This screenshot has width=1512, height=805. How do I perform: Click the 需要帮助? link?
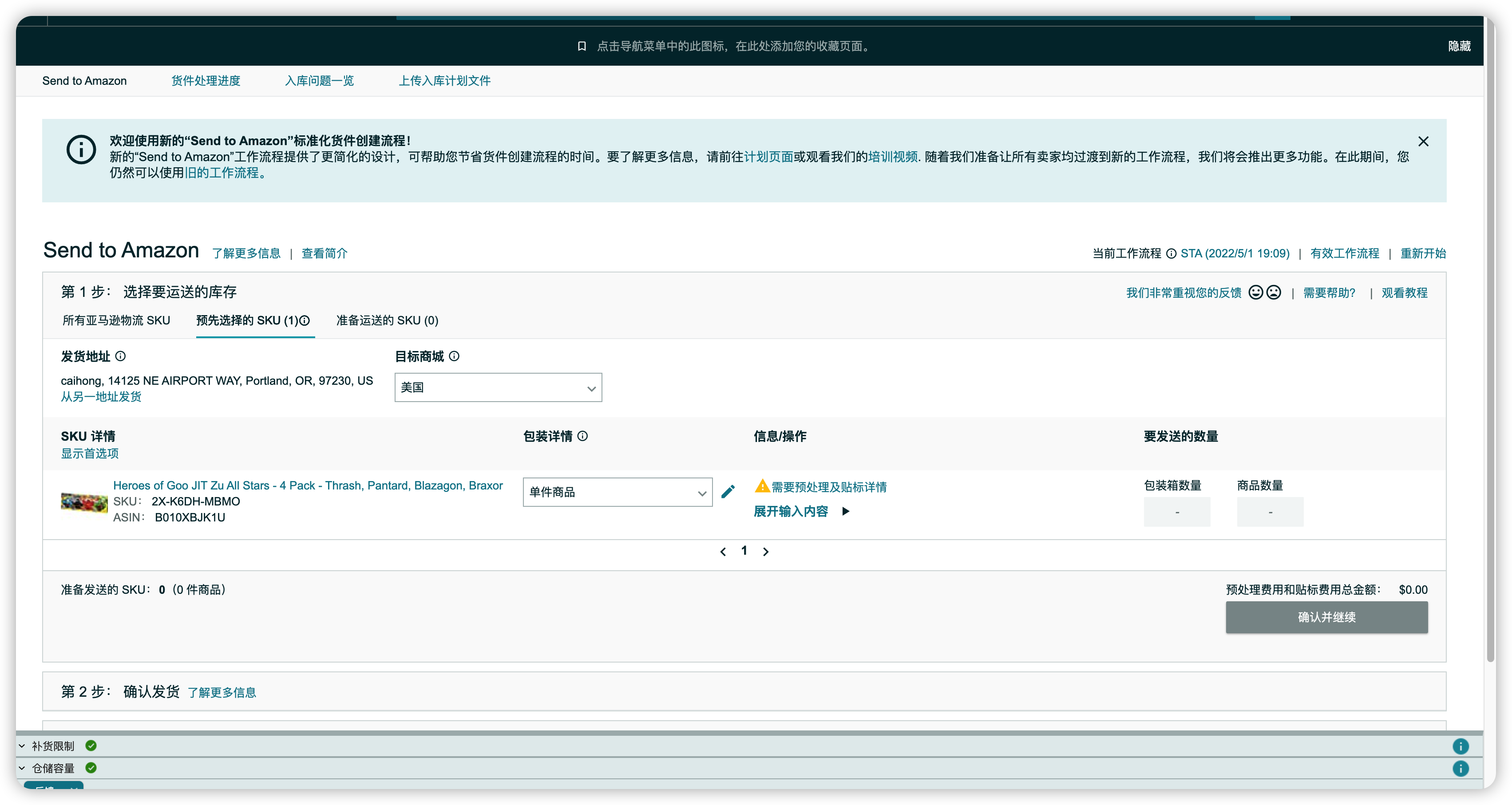coord(1330,293)
